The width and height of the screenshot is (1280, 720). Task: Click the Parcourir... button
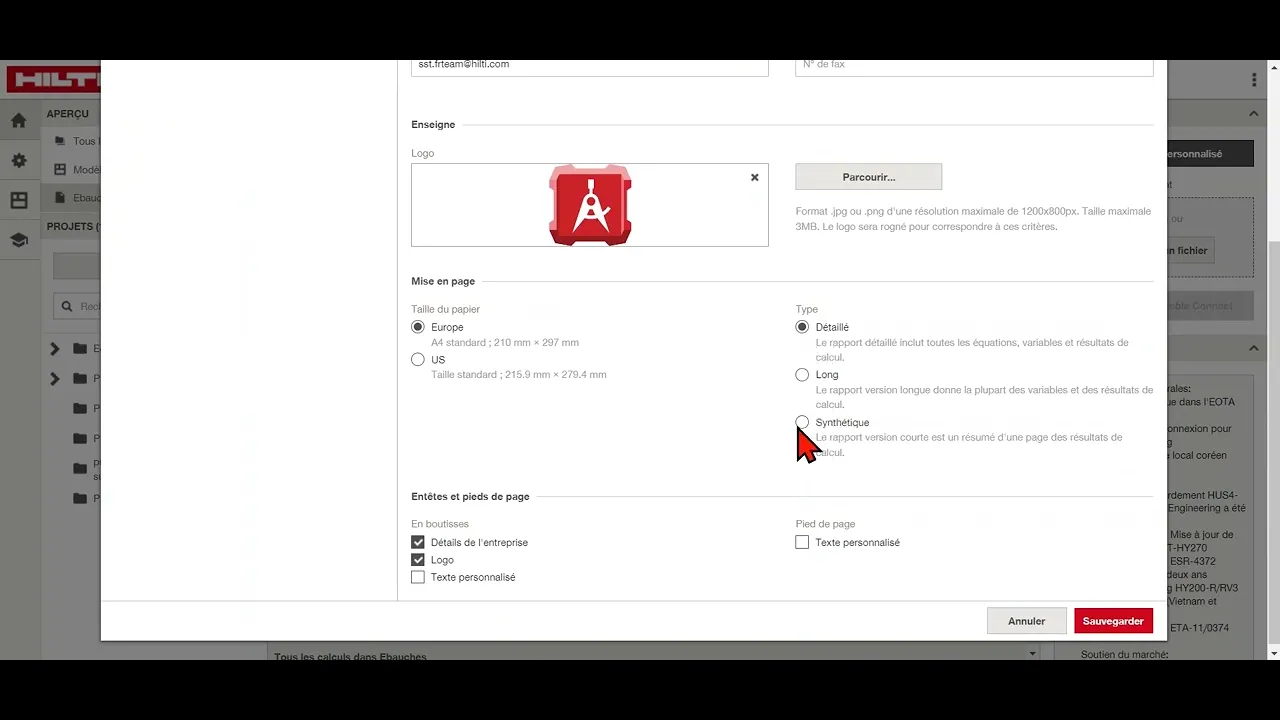coord(868,177)
